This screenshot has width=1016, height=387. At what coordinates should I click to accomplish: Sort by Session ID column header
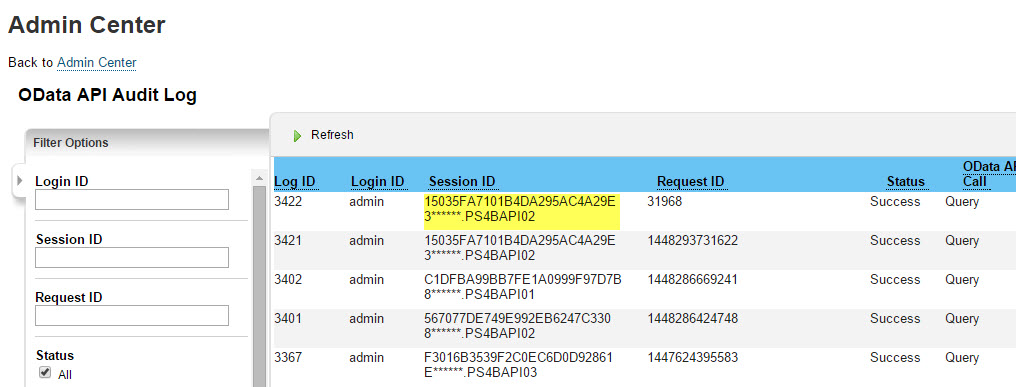(x=462, y=182)
